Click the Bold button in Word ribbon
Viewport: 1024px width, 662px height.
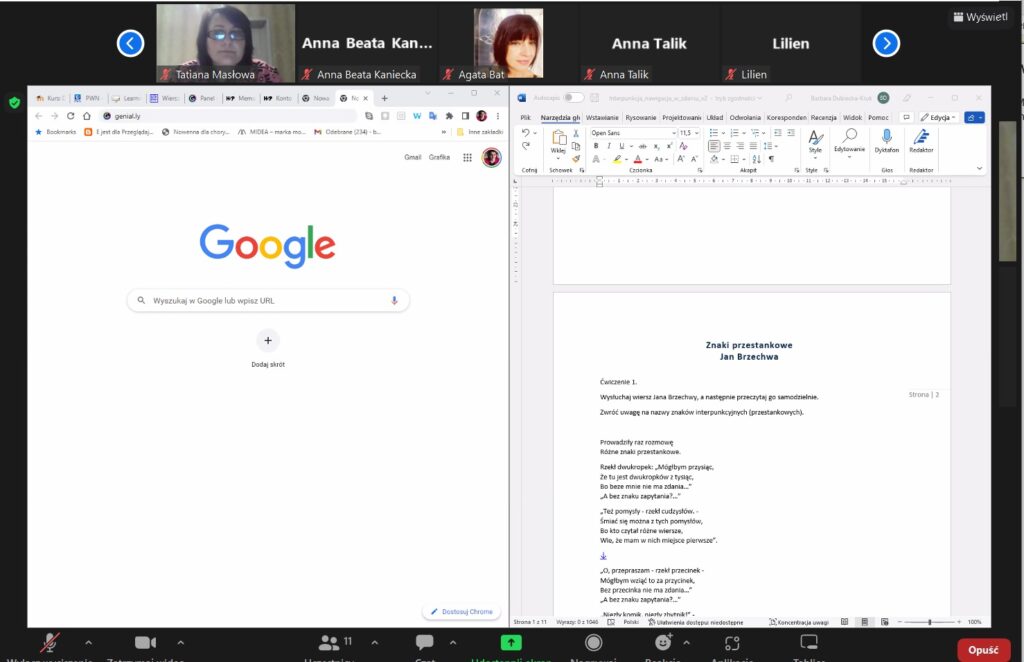click(595, 146)
